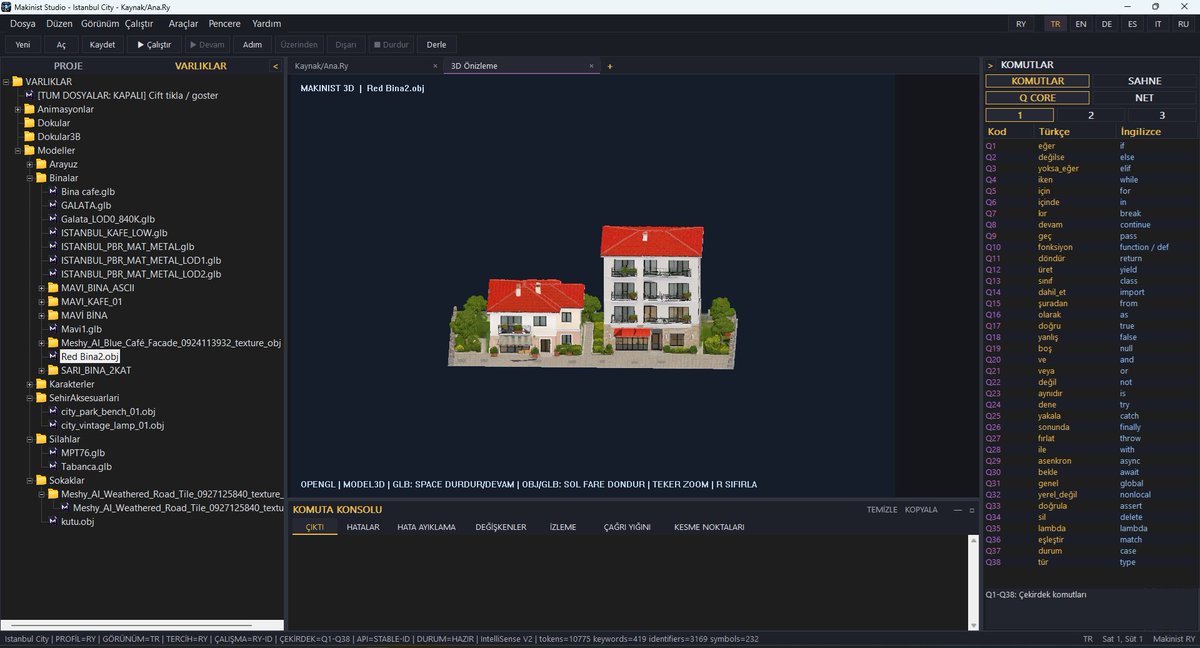Image resolution: width=1200 pixels, height=648 pixels.
Task: Click the folder icon of Dokular
Action: click(29, 123)
